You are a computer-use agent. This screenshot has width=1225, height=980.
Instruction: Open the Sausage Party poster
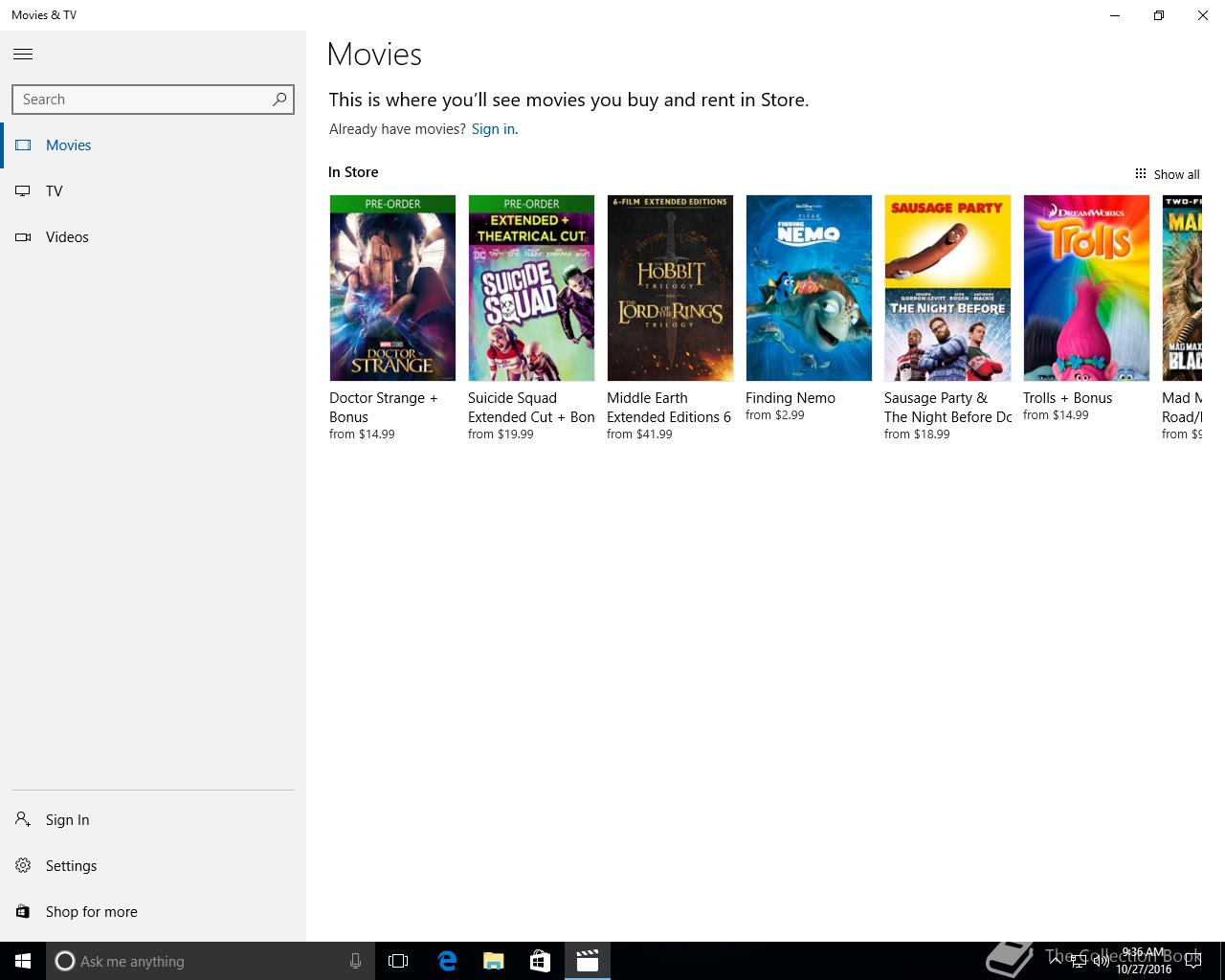pyautogui.click(x=947, y=288)
